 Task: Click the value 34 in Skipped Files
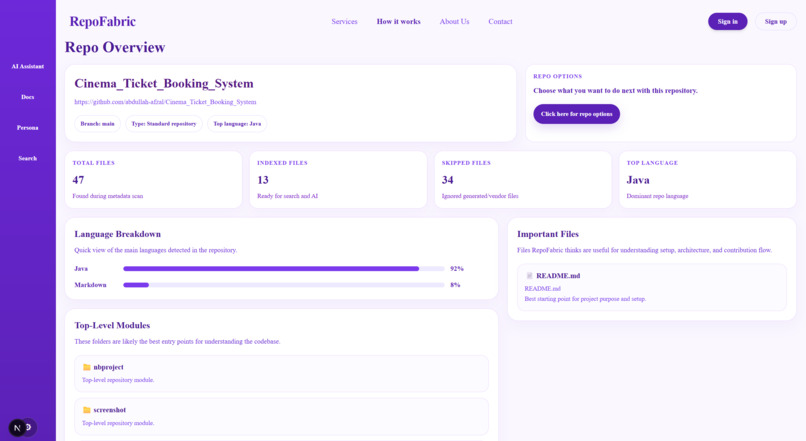448,180
